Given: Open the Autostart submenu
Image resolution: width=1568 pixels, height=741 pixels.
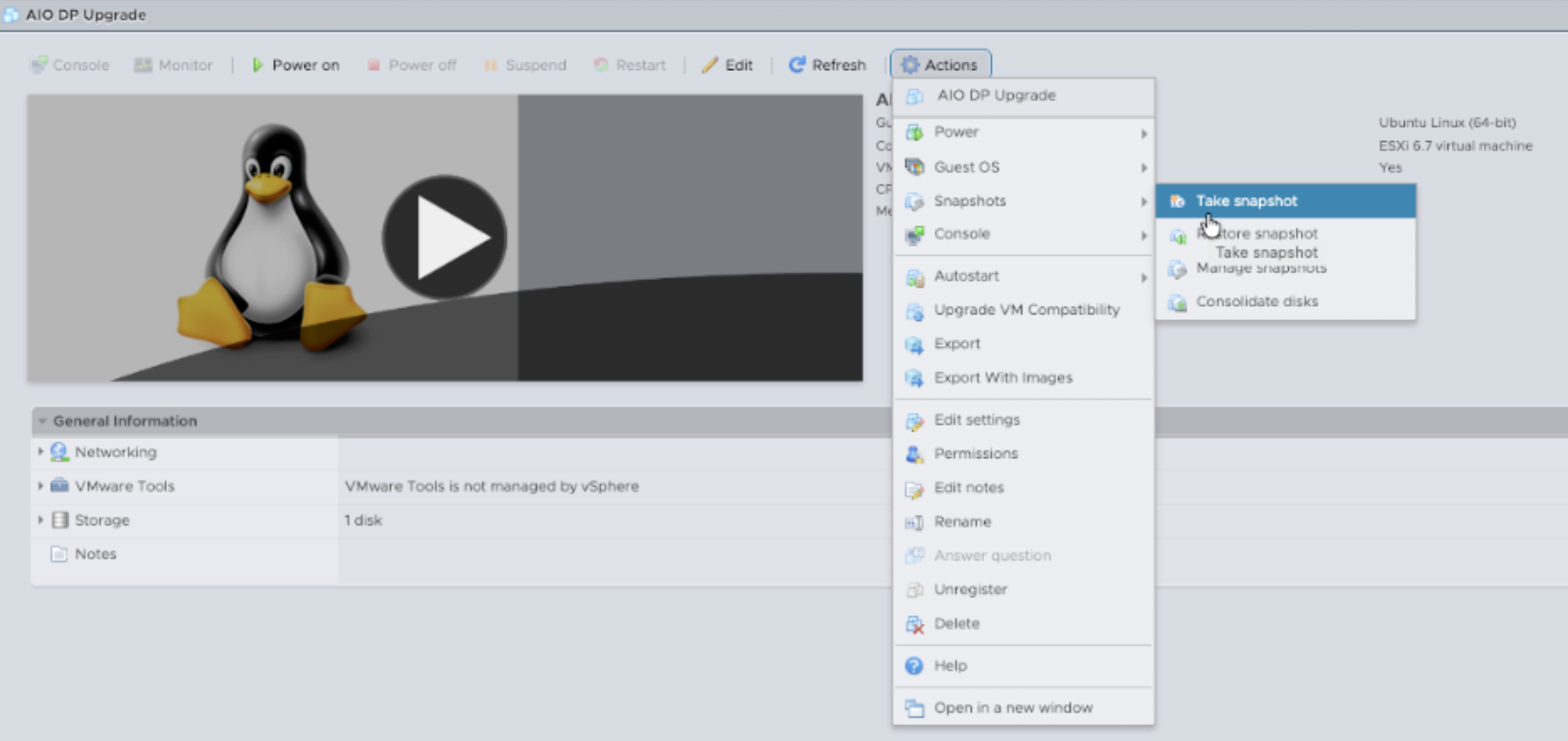Looking at the screenshot, I should (x=1024, y=276).
